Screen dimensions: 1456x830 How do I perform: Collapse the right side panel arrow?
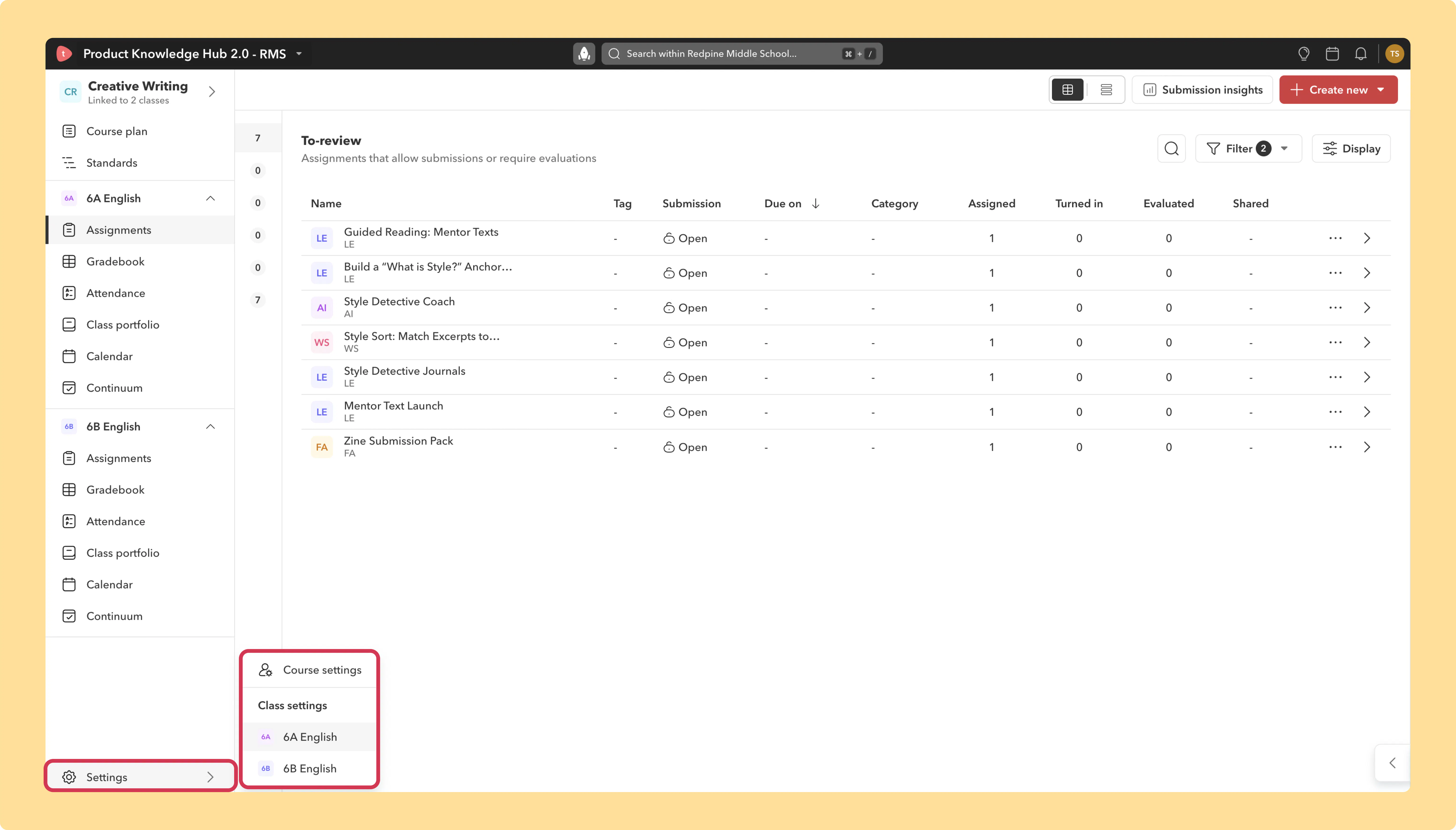[1393, 763]
